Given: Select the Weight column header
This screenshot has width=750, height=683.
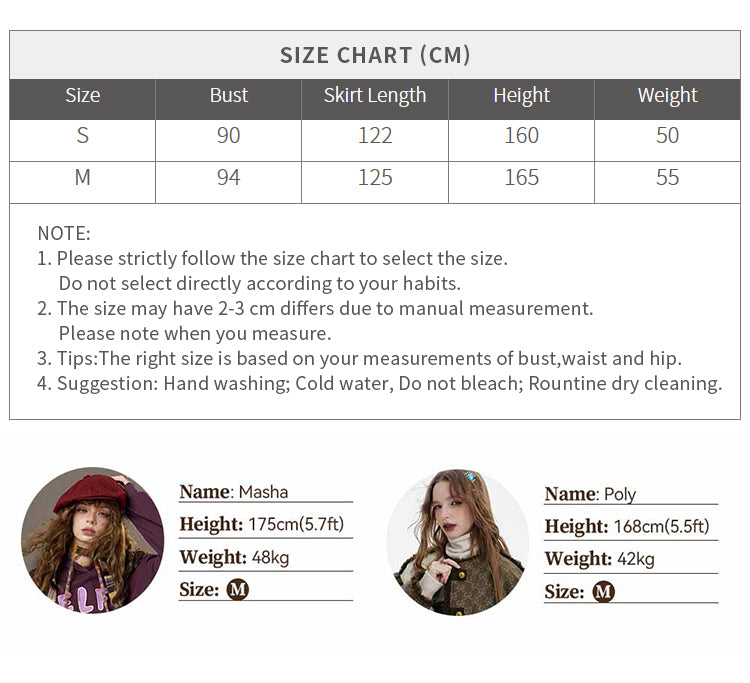Looking at the screenshot, I should (667, 95).
